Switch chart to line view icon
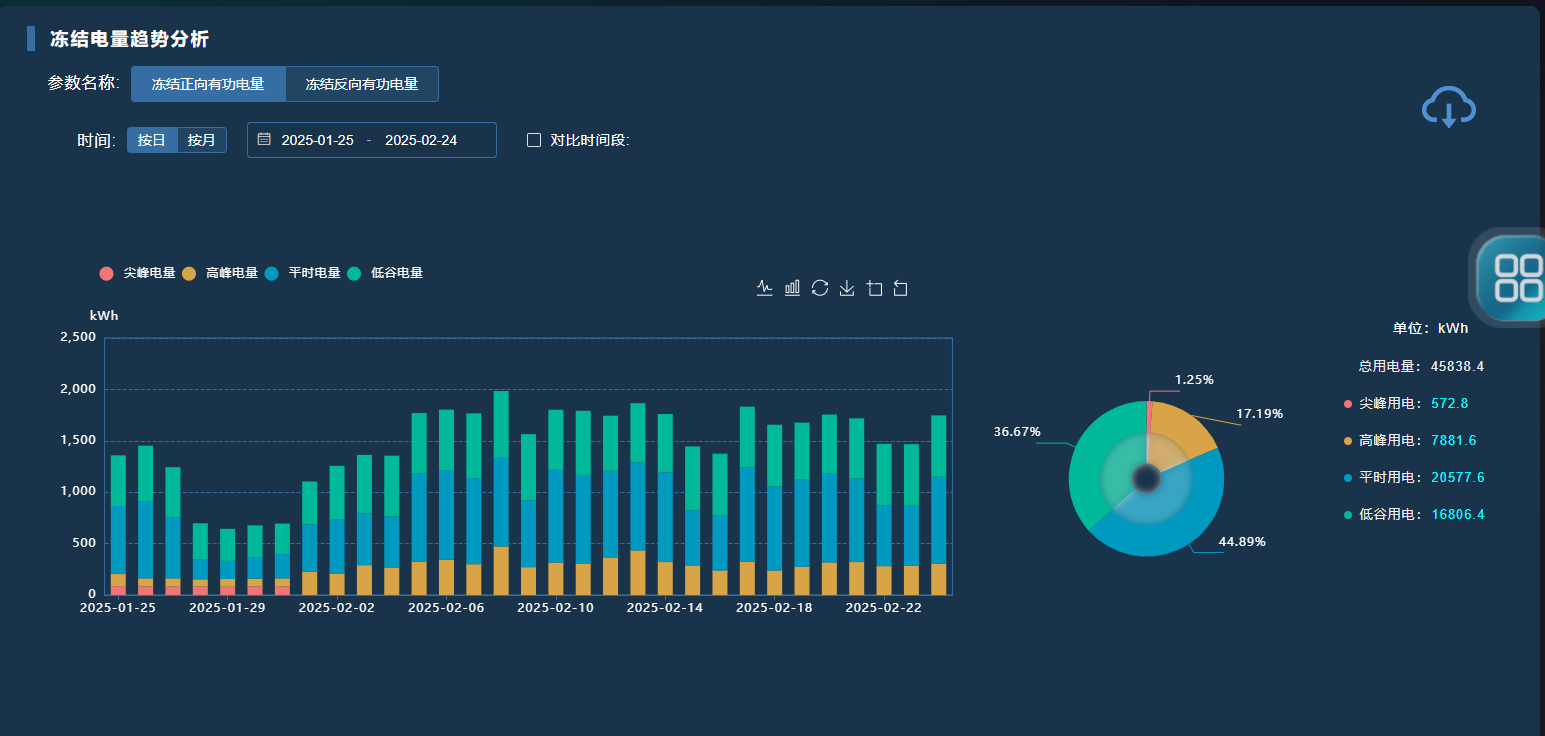 coord(765,288)
